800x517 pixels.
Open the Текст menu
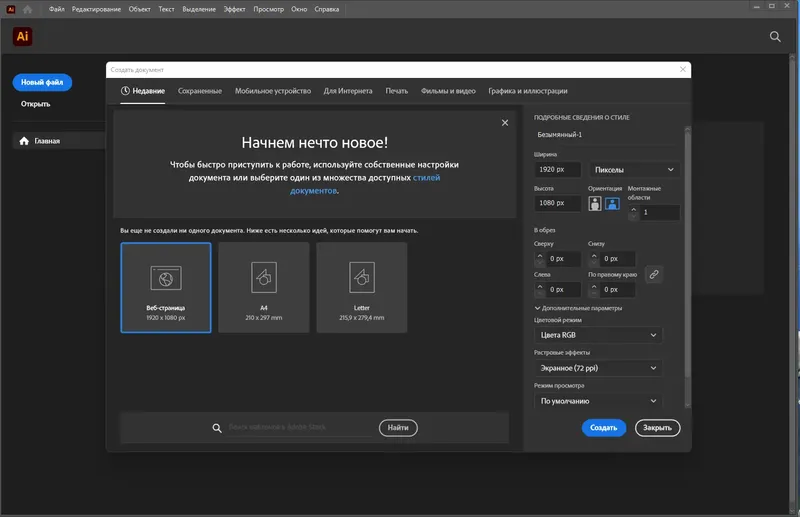pos(166,9)
